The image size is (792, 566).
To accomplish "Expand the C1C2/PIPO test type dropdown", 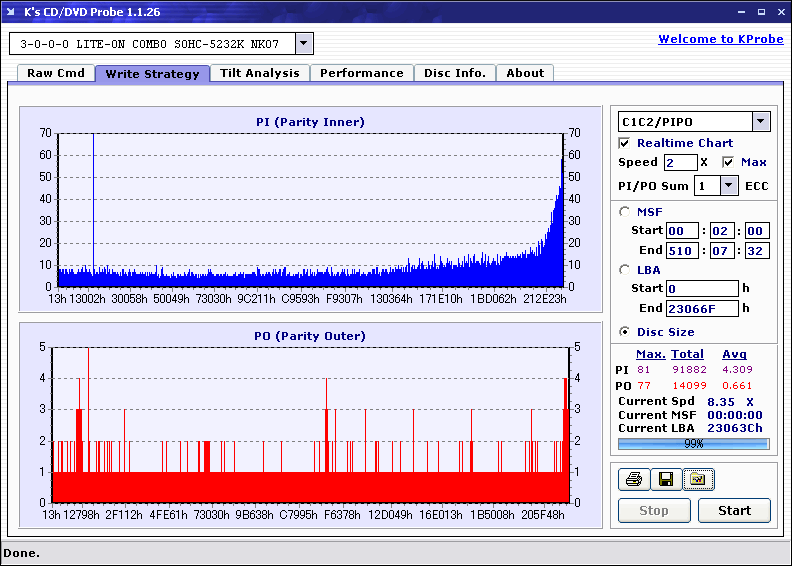I will [760, 122].
